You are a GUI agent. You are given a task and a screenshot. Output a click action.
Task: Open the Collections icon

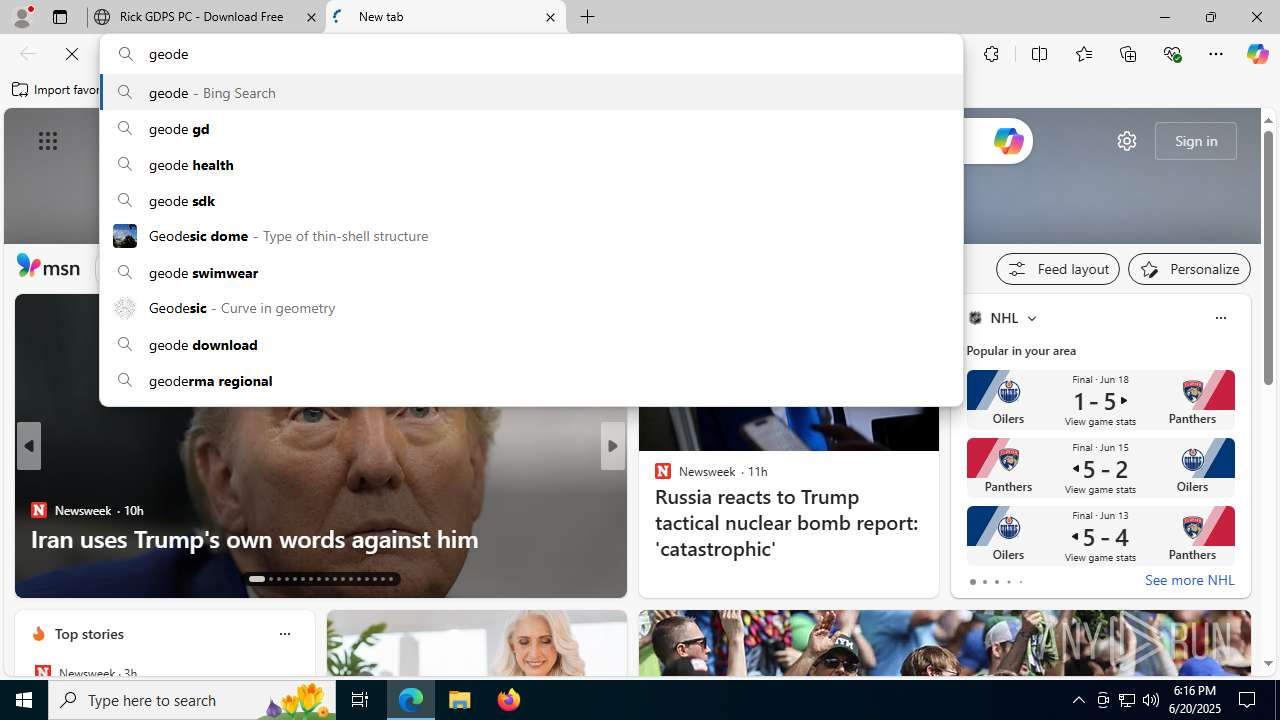(x=1128, y=54)
